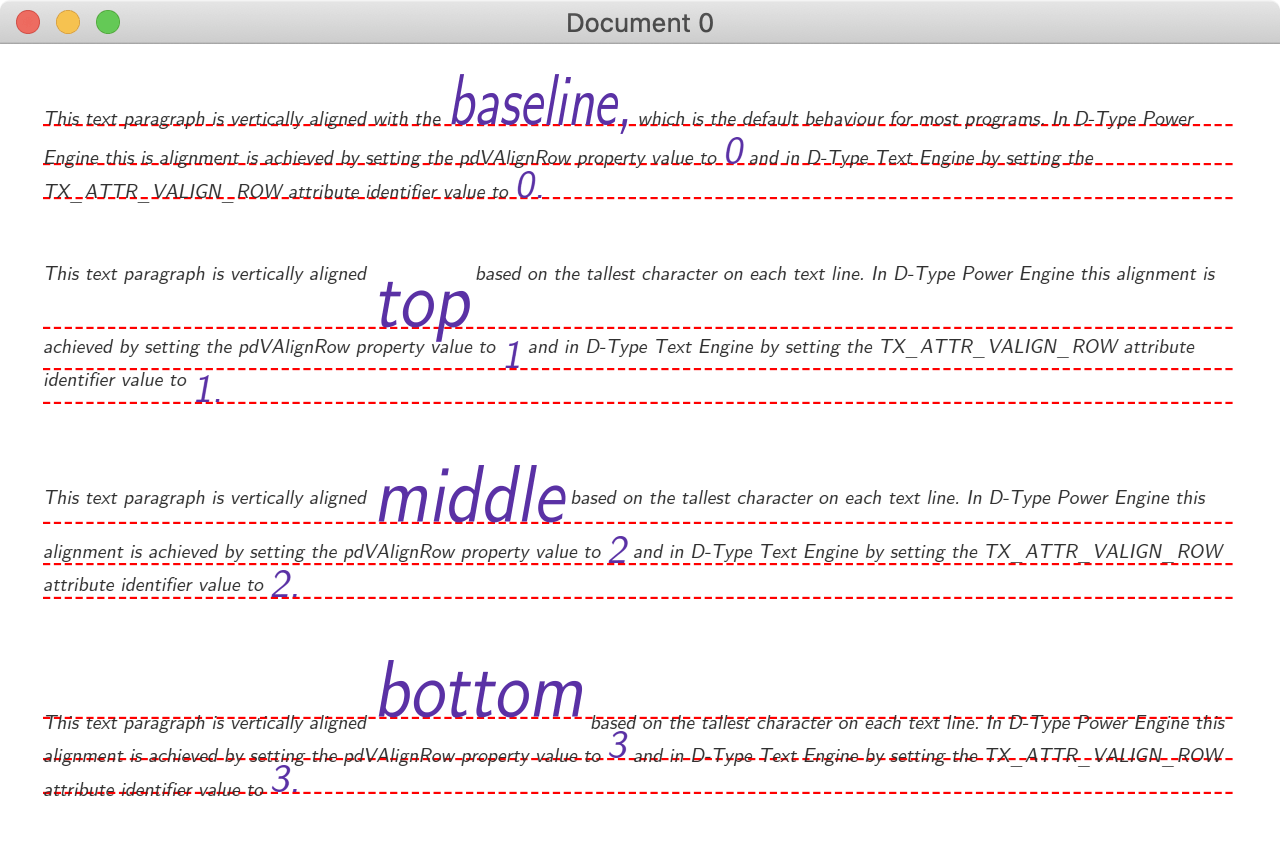Click "TX_ATTR_VALIGN_ROW" in the bottom paragraph

coord(1105,755)
